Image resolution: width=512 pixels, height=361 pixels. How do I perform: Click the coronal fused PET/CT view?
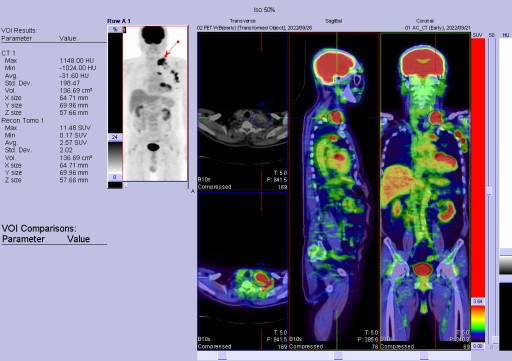coord(425,191)
